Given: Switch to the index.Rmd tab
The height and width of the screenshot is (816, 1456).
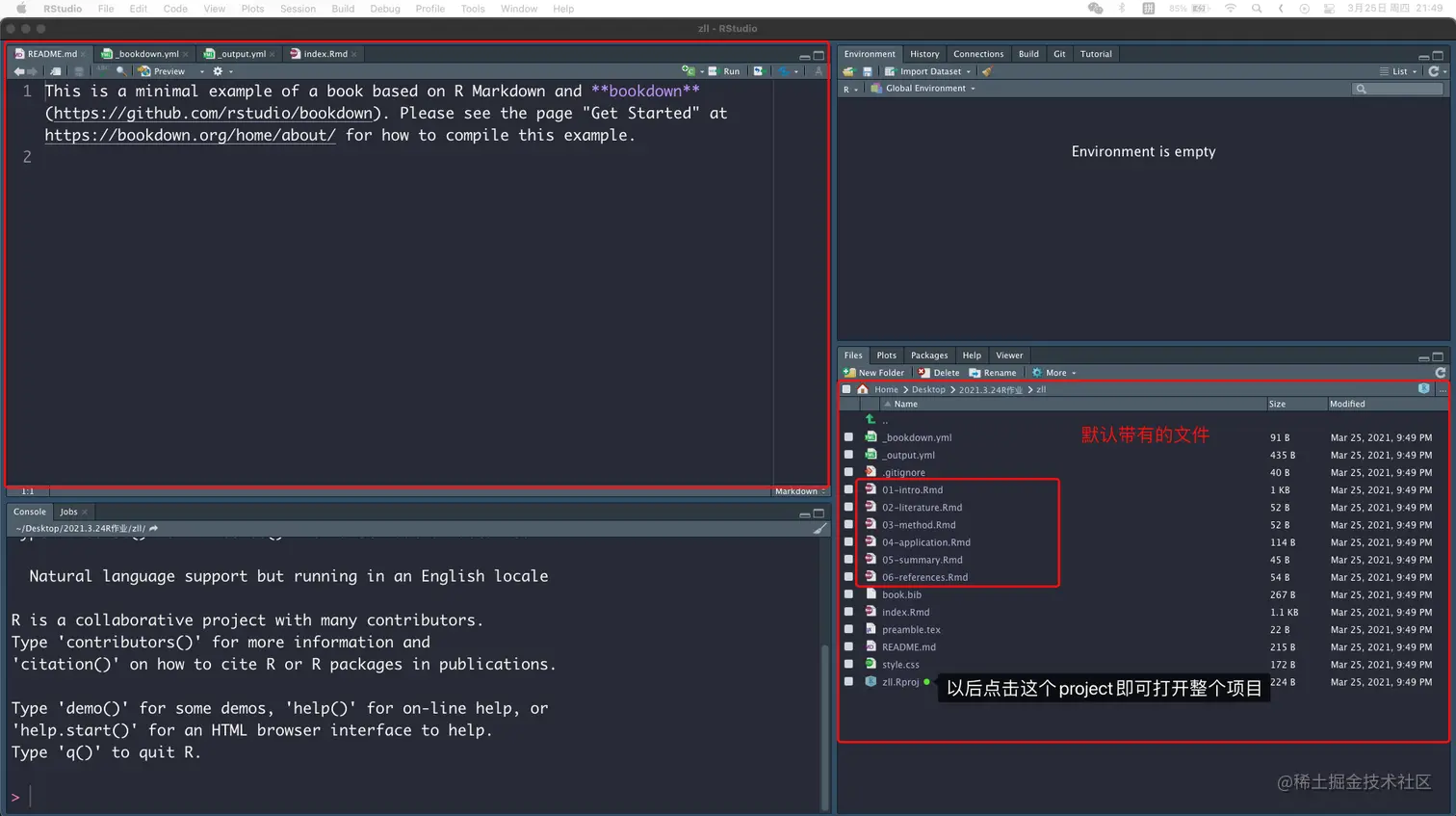Looking at the screenshot, I should (325, 54).
